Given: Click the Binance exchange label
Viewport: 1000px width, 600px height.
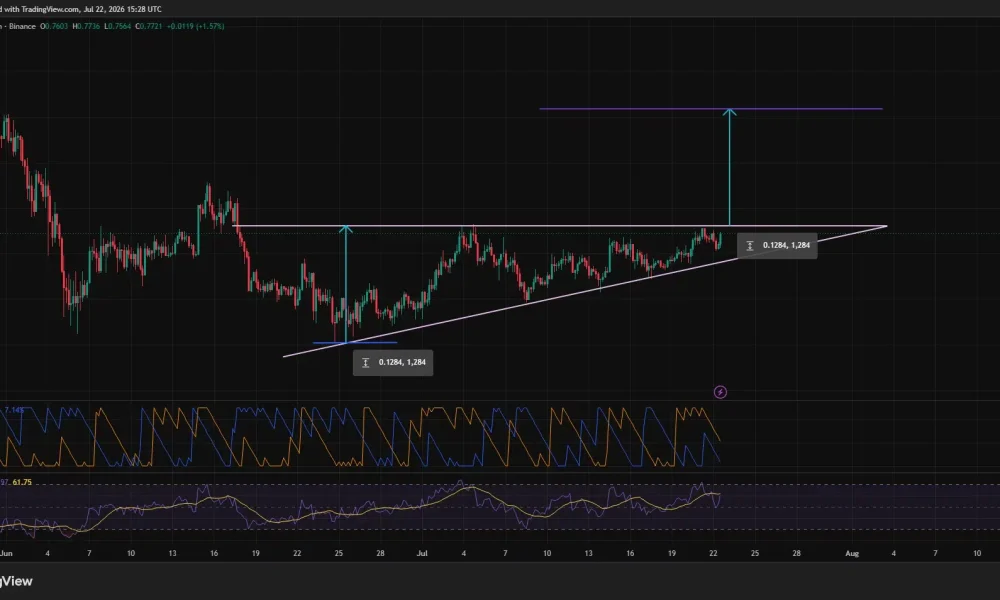Looking at the screenshot, I should (22, 26).
